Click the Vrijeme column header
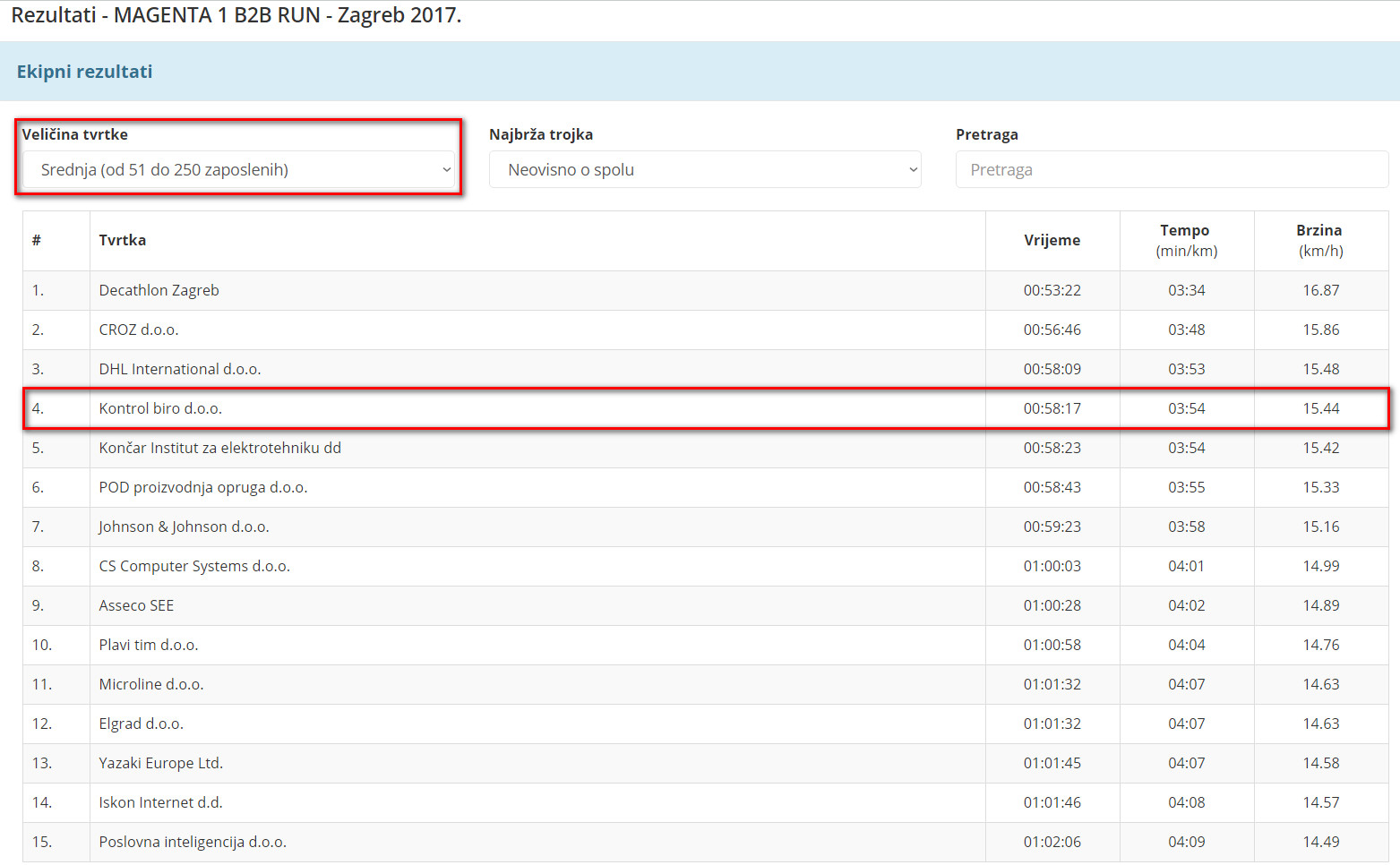This screenshot has height=865, width=1400. click(1052, 240)
